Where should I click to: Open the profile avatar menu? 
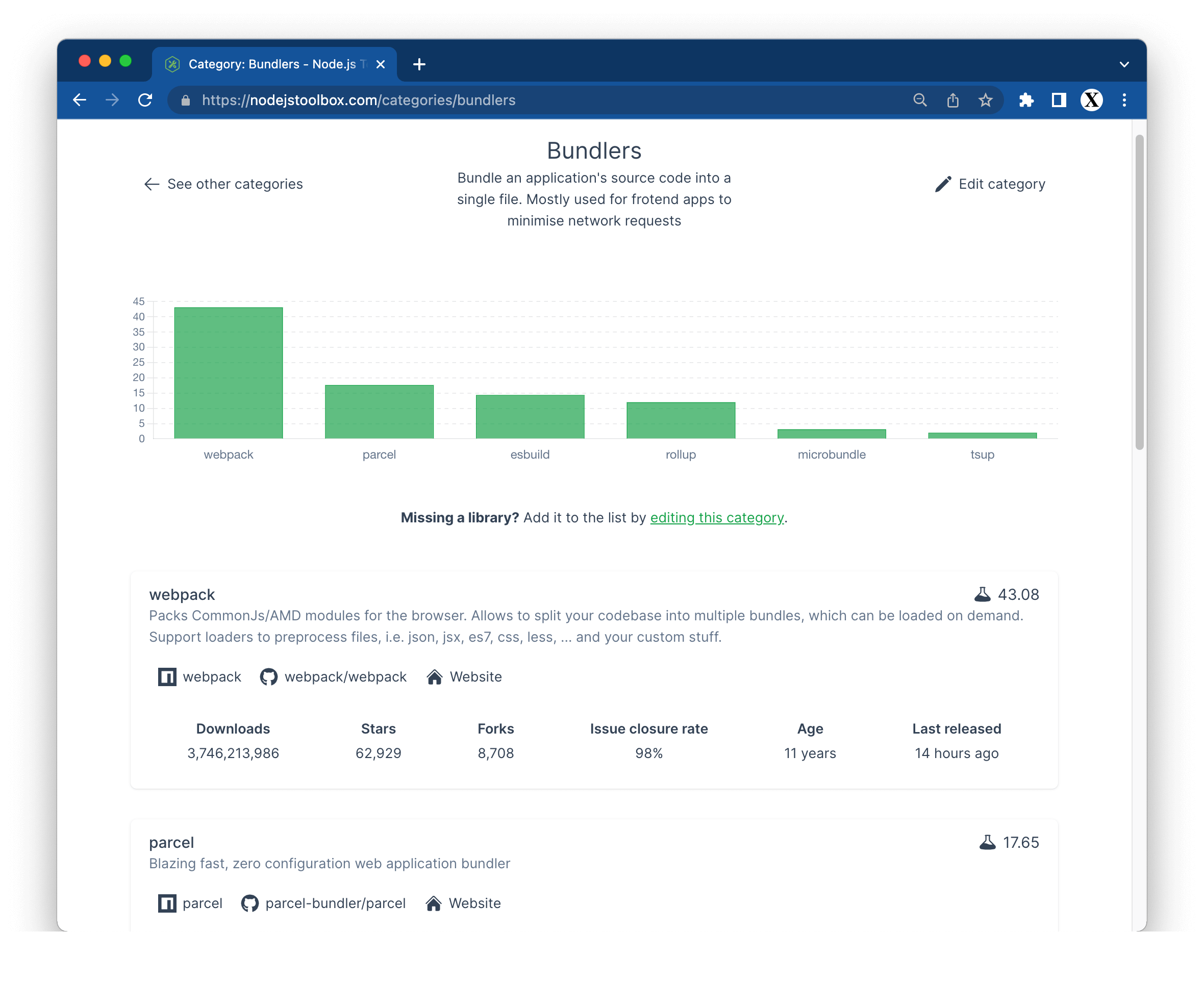(1091, 100)
